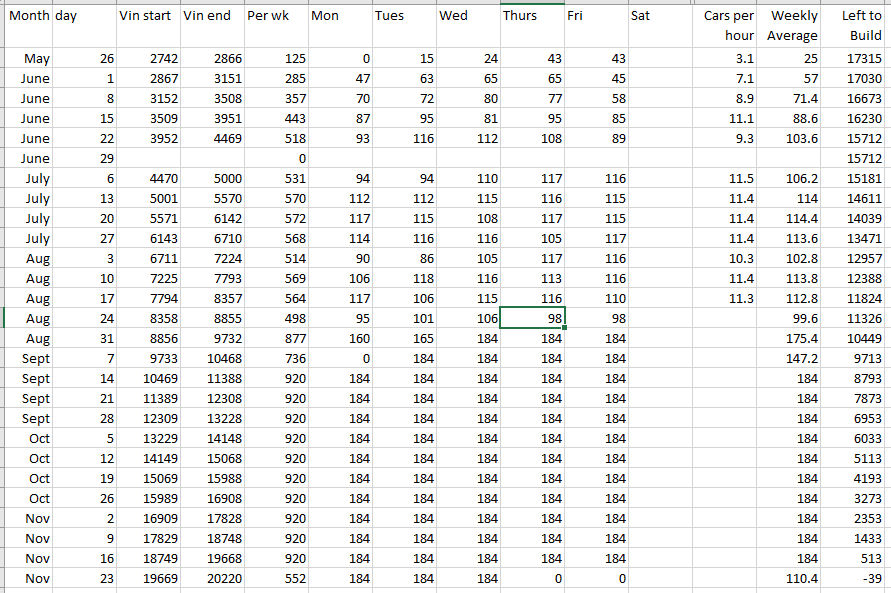Click the highlighted Thurs cell showing 98

pos(532,318)
